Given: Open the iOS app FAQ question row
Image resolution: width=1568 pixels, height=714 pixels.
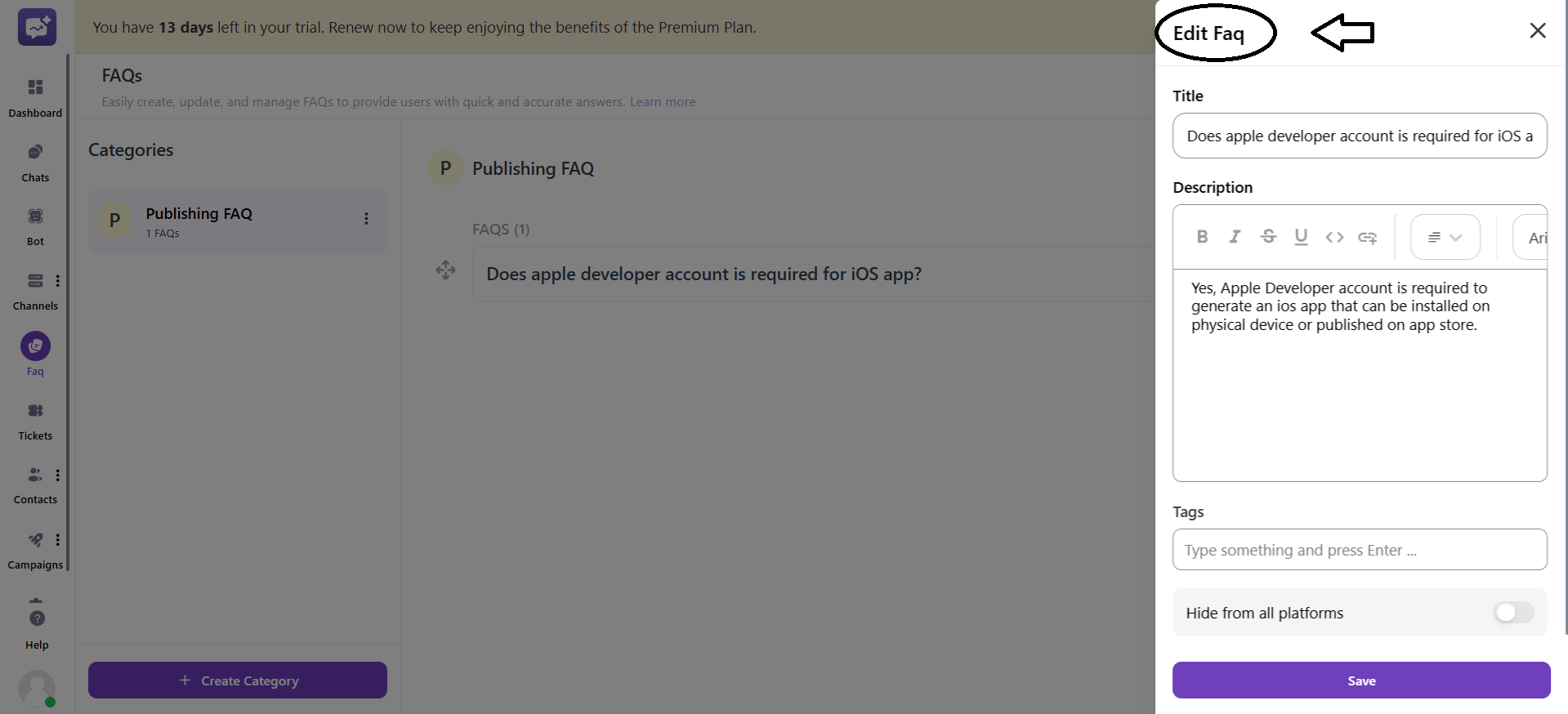Looking at the screenshot, I should click(813, 274).
